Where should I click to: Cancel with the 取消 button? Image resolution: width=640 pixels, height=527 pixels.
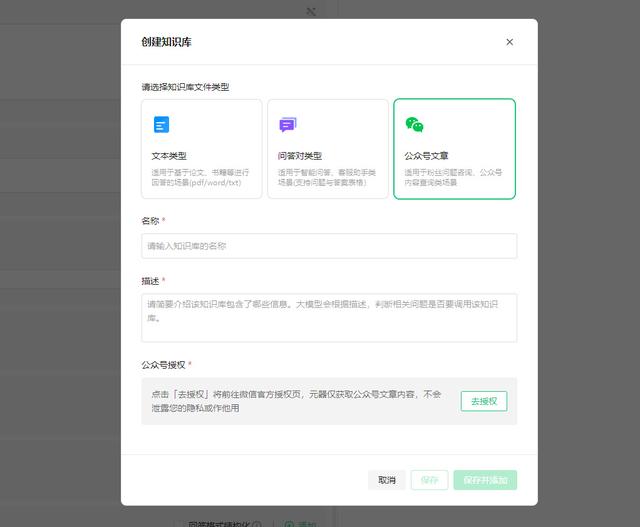point(386,480)
